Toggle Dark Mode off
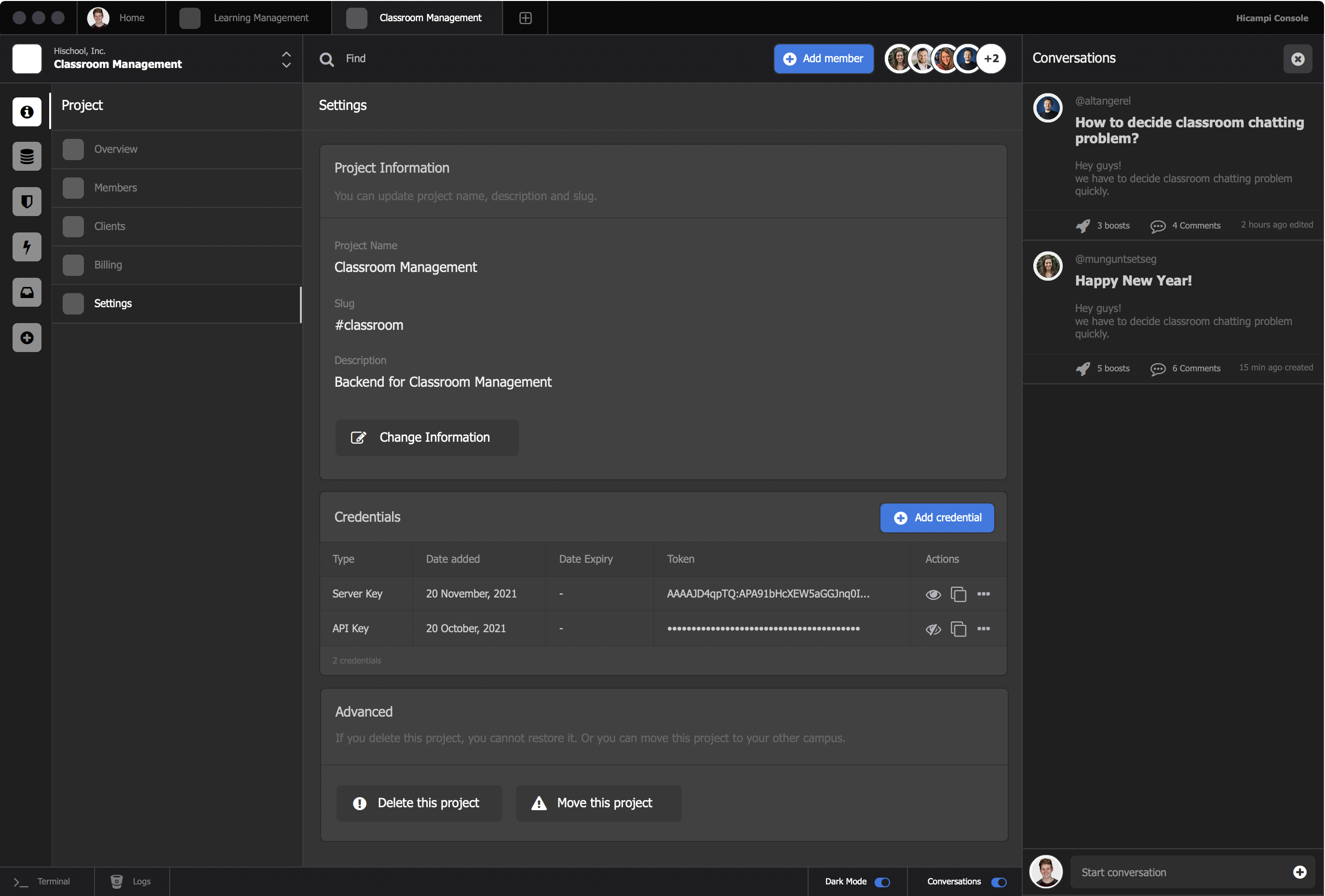Image resolution: width=1325 pixels, height=896 pixels. coord(882,882)
